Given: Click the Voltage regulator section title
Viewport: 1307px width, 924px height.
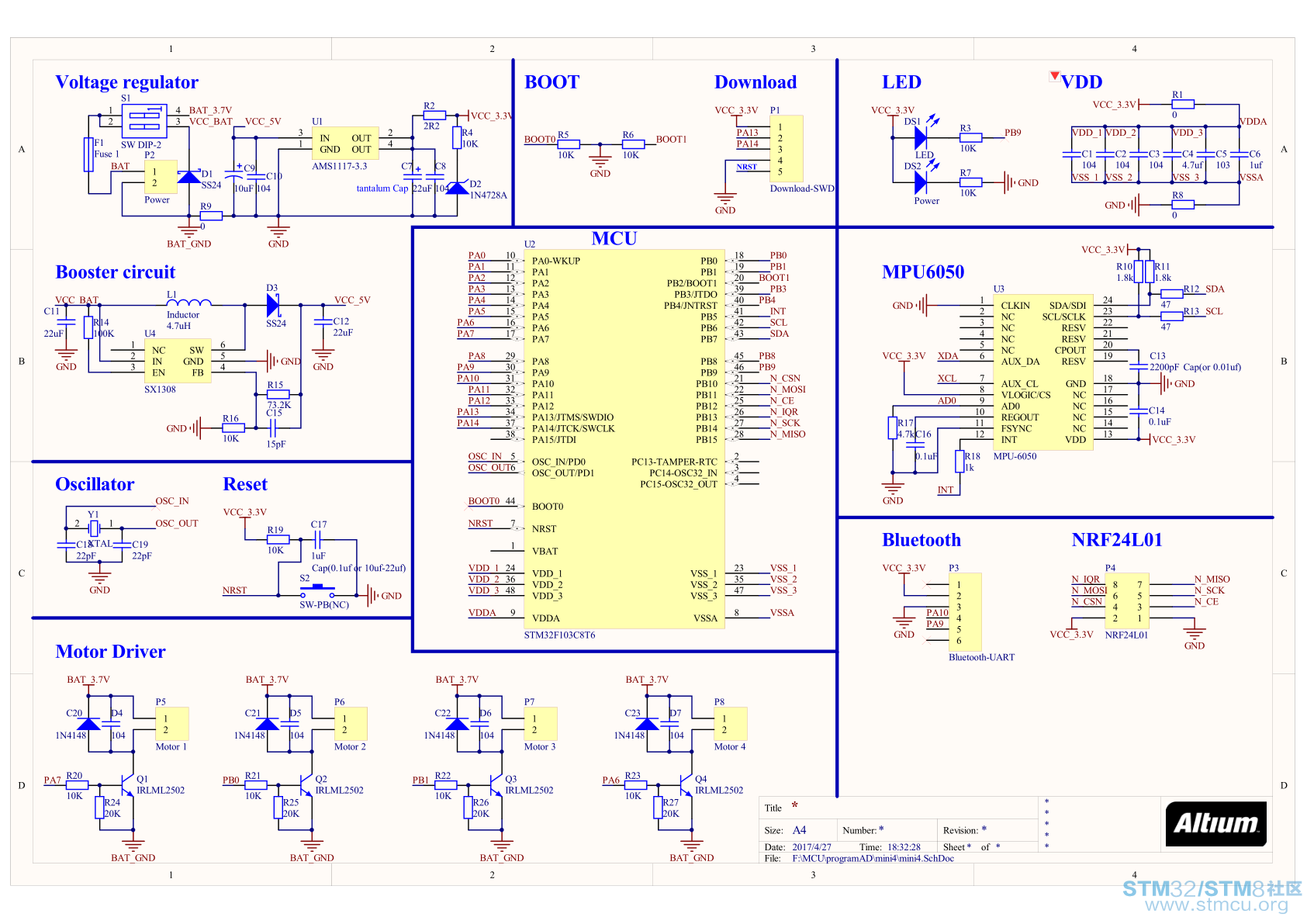Looking at the screenshot, I should click(x=126, y=82).
